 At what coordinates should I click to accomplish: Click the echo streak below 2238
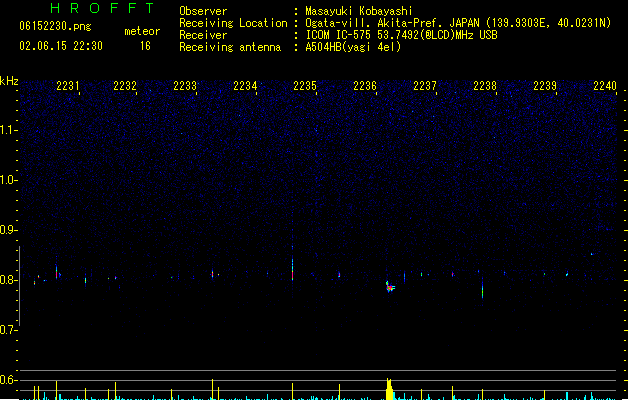coord(483,289)
